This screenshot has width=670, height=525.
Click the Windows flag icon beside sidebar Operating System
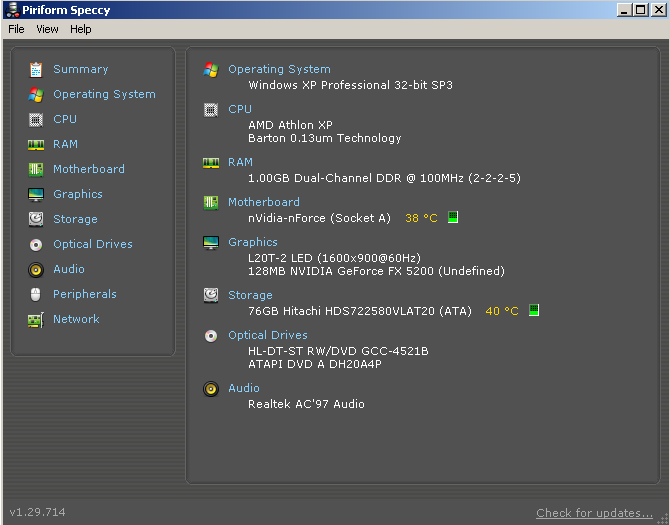tap(36, 94)
